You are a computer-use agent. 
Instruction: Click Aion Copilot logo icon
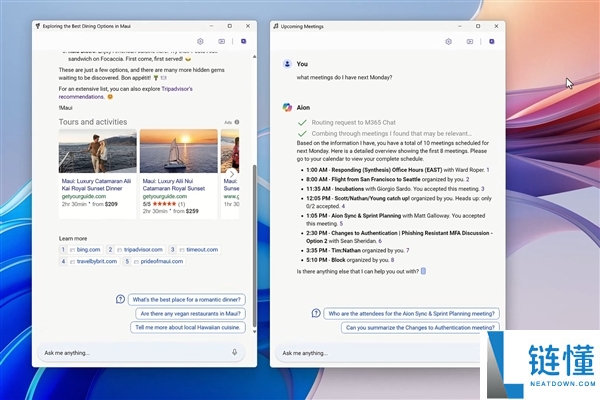point(287,108)
